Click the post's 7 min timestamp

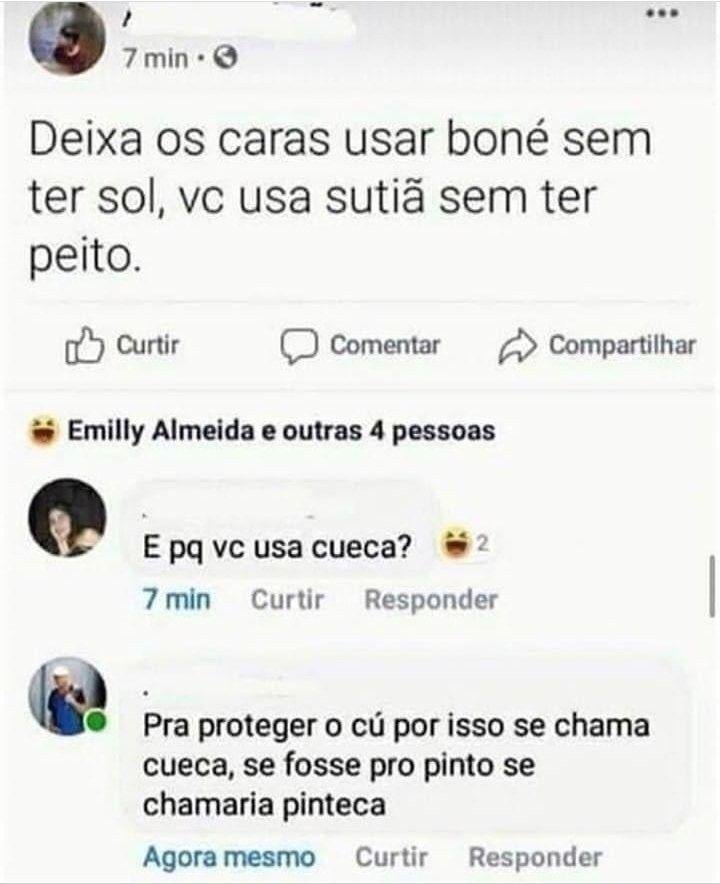coord(155,60)
